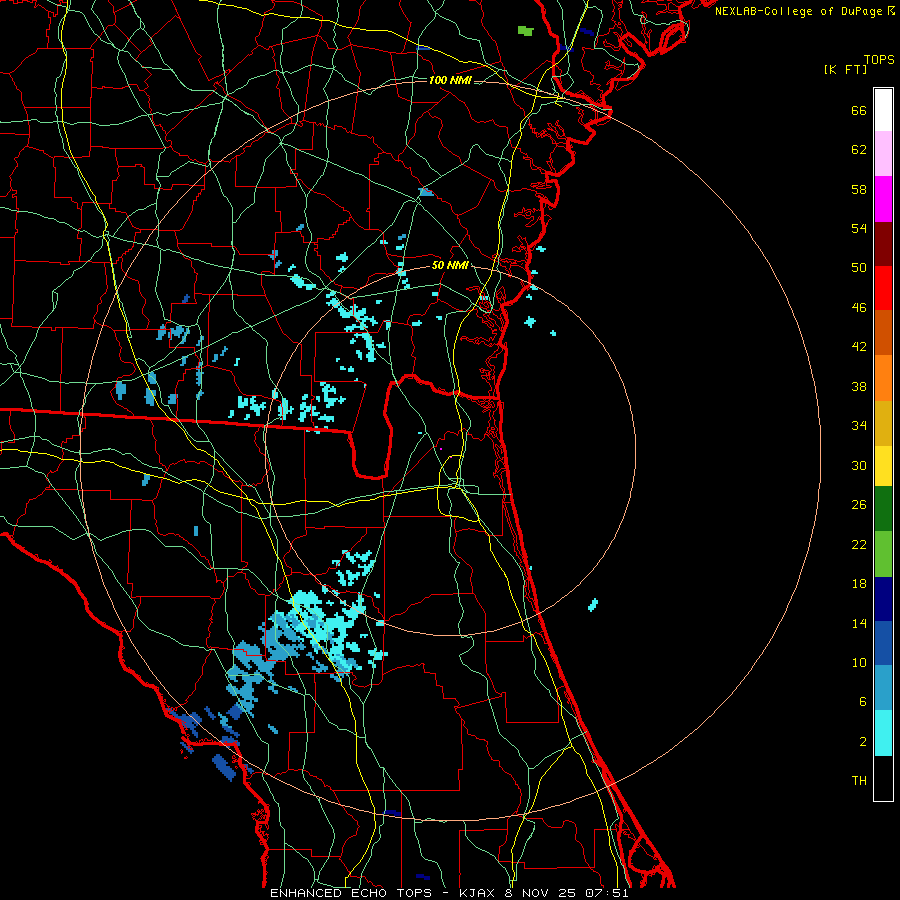
Task: Click the 62 legend value
Action: [x=859, y=150]
